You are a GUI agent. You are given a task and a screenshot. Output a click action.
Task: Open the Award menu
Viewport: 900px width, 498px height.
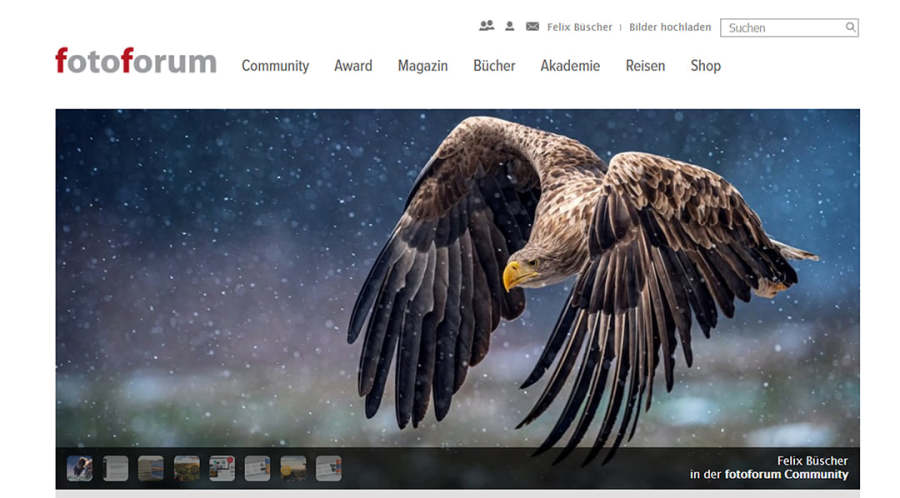pyautogui.click(x=353, y=66)
